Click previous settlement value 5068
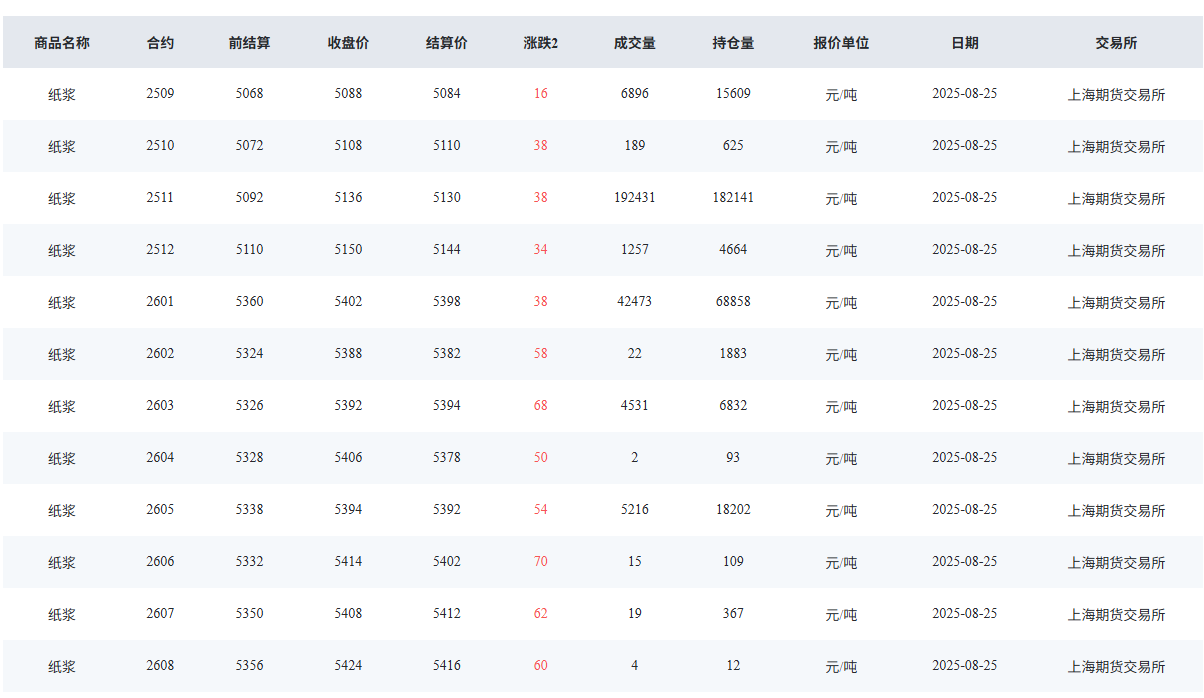 click(250, 94)
